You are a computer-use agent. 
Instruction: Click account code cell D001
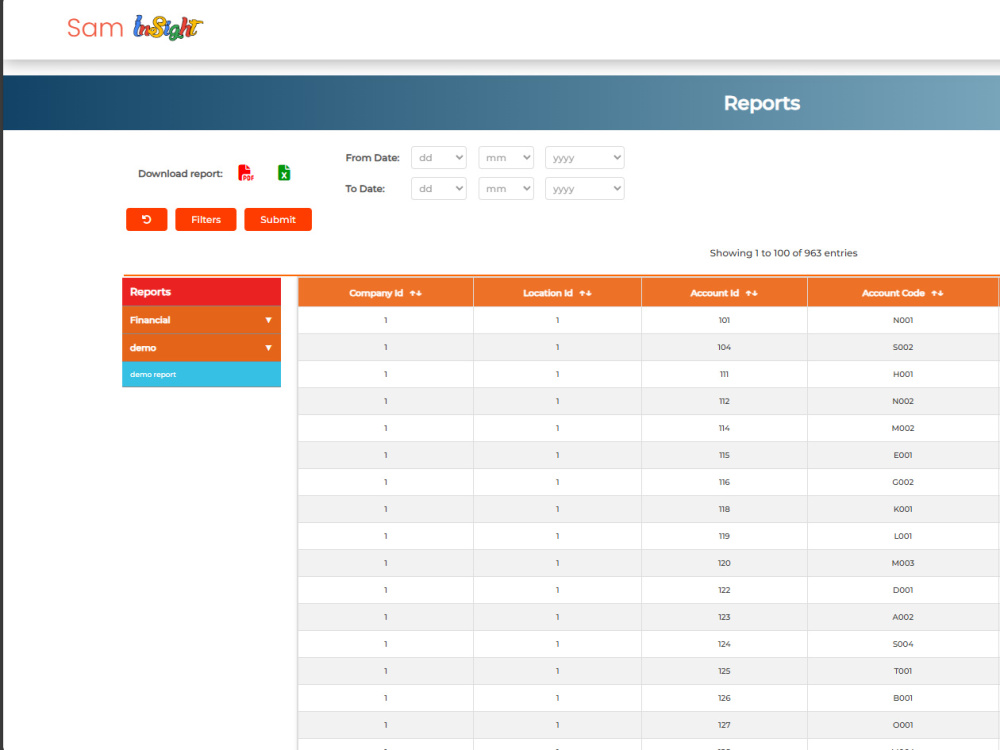pyautogui.click(x=903, y=590)
